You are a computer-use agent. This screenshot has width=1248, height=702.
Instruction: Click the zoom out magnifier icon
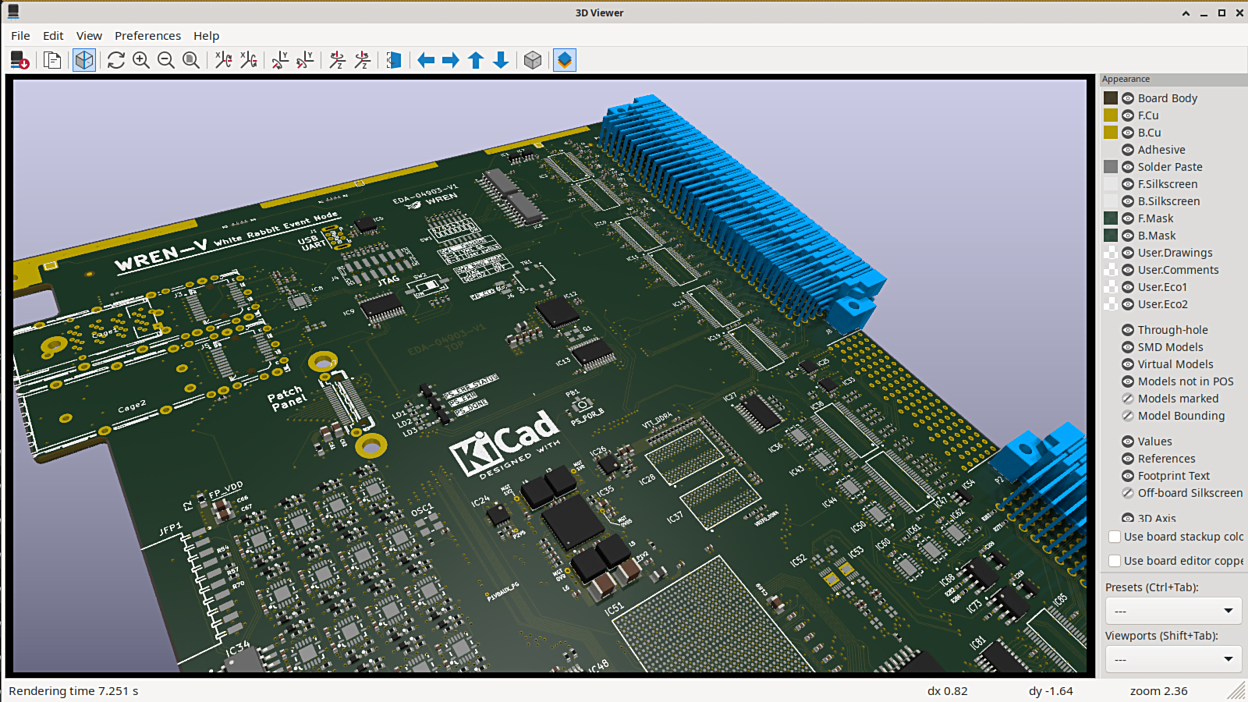click(x=166, y=60)
